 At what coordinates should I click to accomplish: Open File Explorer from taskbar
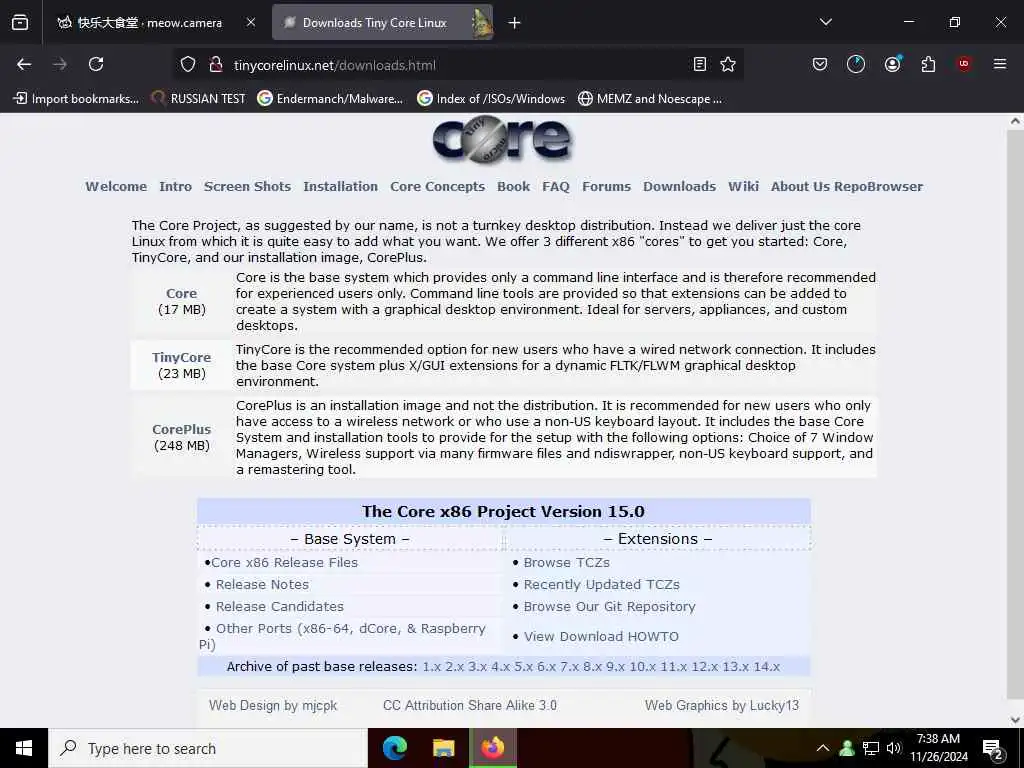443,748
